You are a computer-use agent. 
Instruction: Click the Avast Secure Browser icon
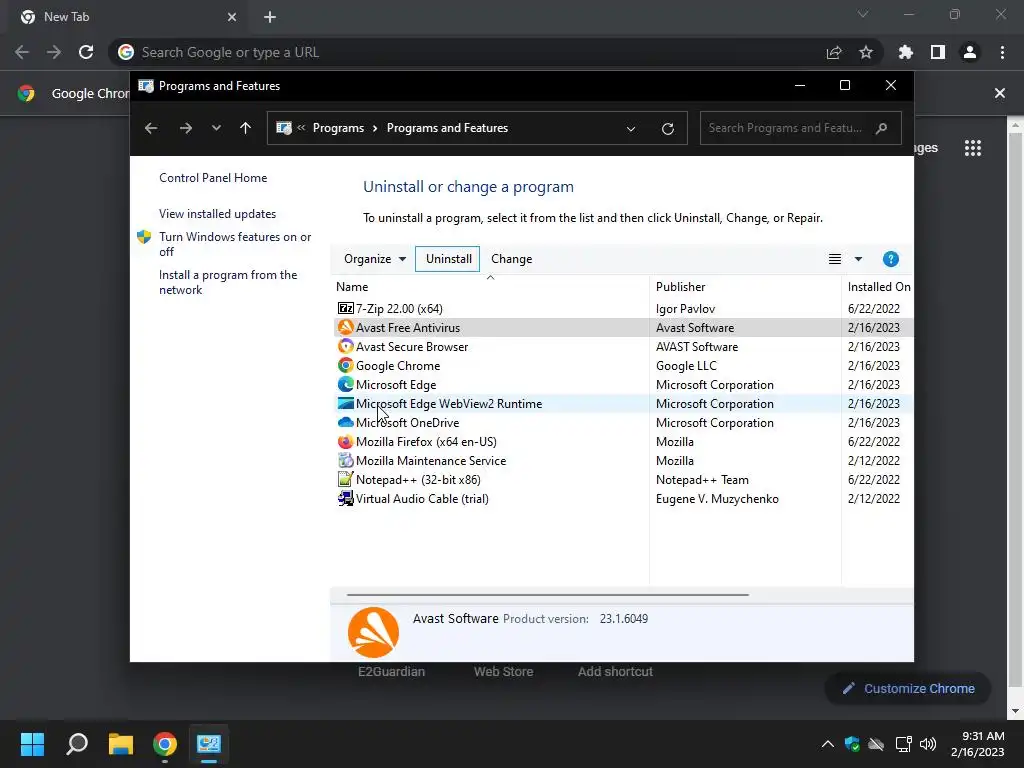[345, 346]
